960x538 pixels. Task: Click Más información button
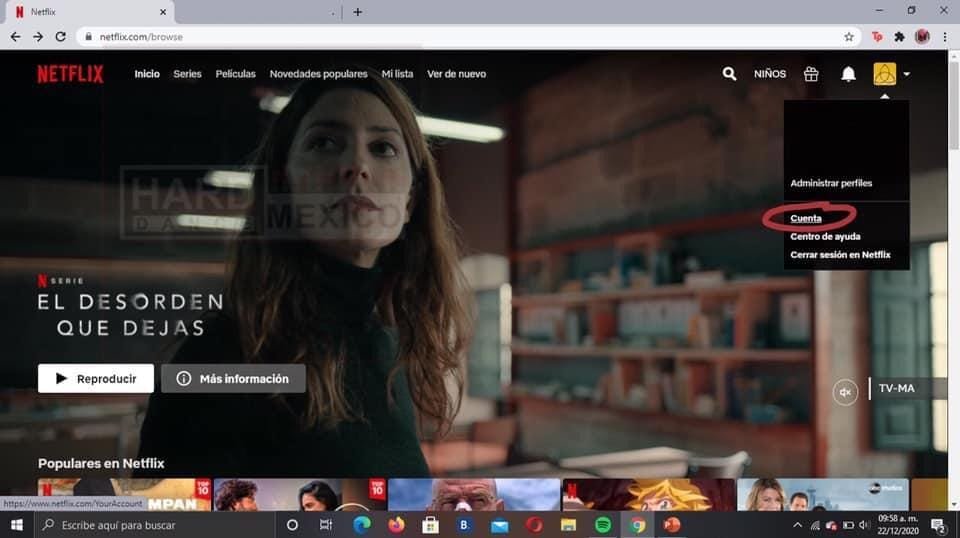coord(233,379)
